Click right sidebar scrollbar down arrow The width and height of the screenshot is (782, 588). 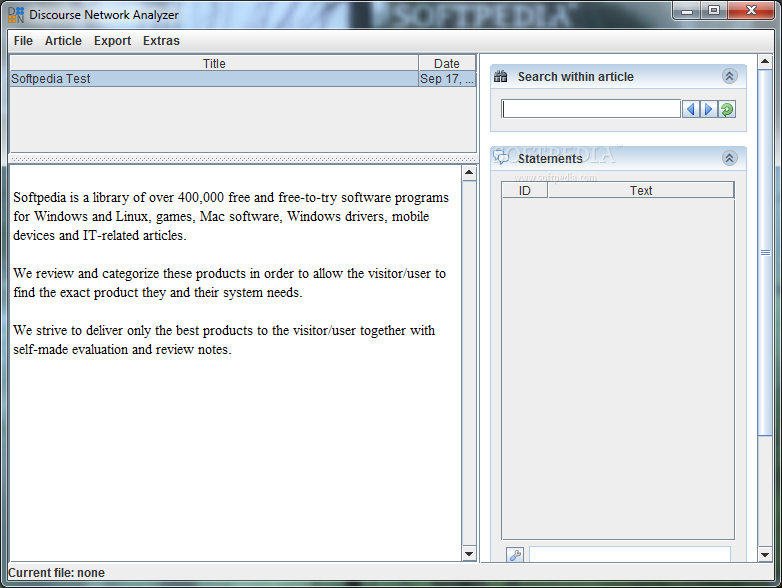pos(765,554)
